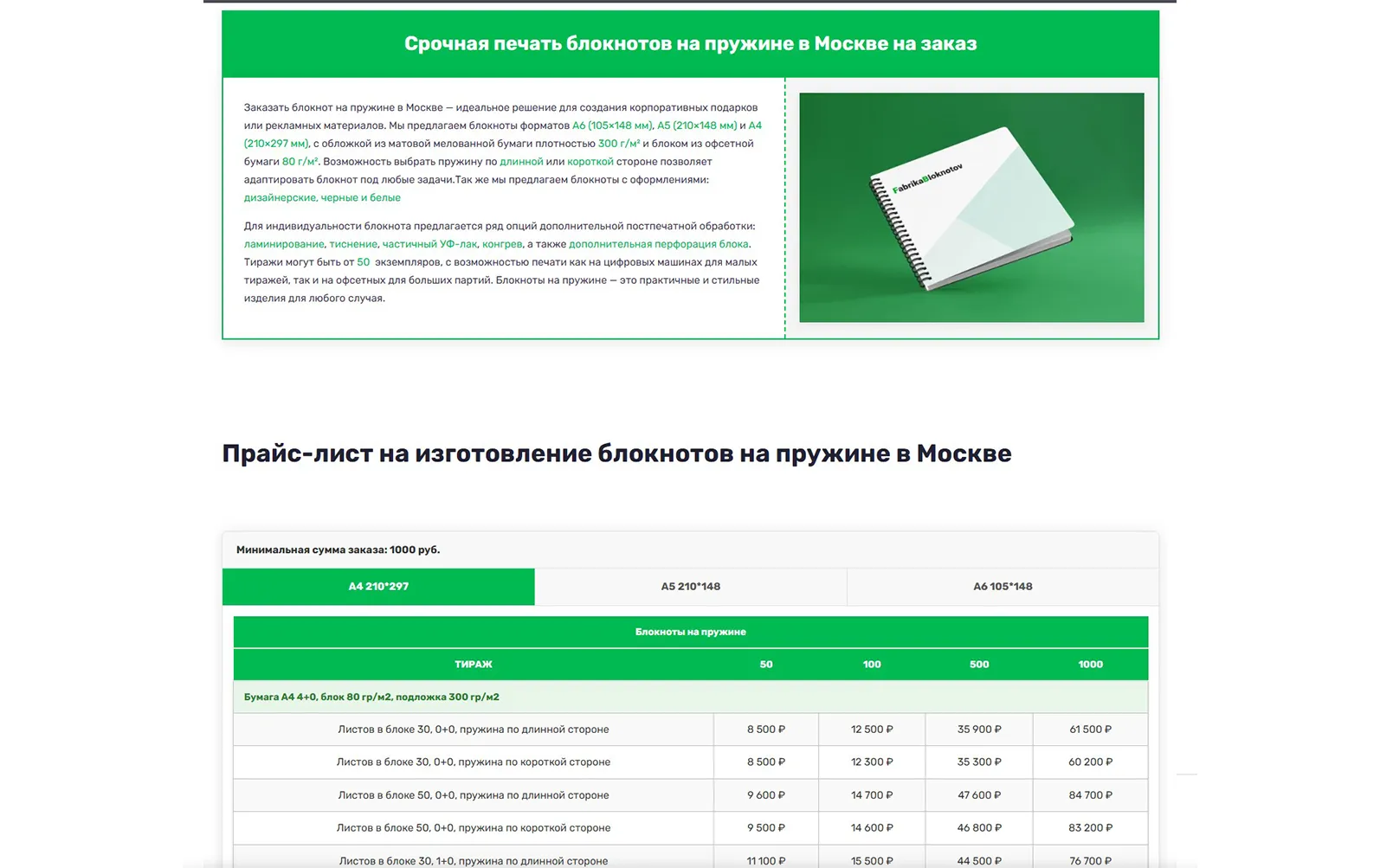The image size is (1380, 868).
Task: Click the 61 500 ₽ price cell
Action: pos(1091,730)
